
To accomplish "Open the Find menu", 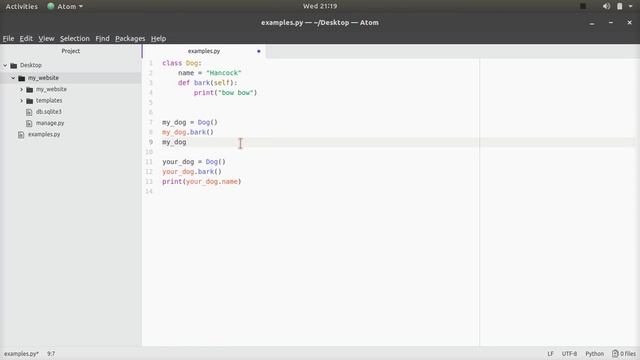I will [102, 38].
